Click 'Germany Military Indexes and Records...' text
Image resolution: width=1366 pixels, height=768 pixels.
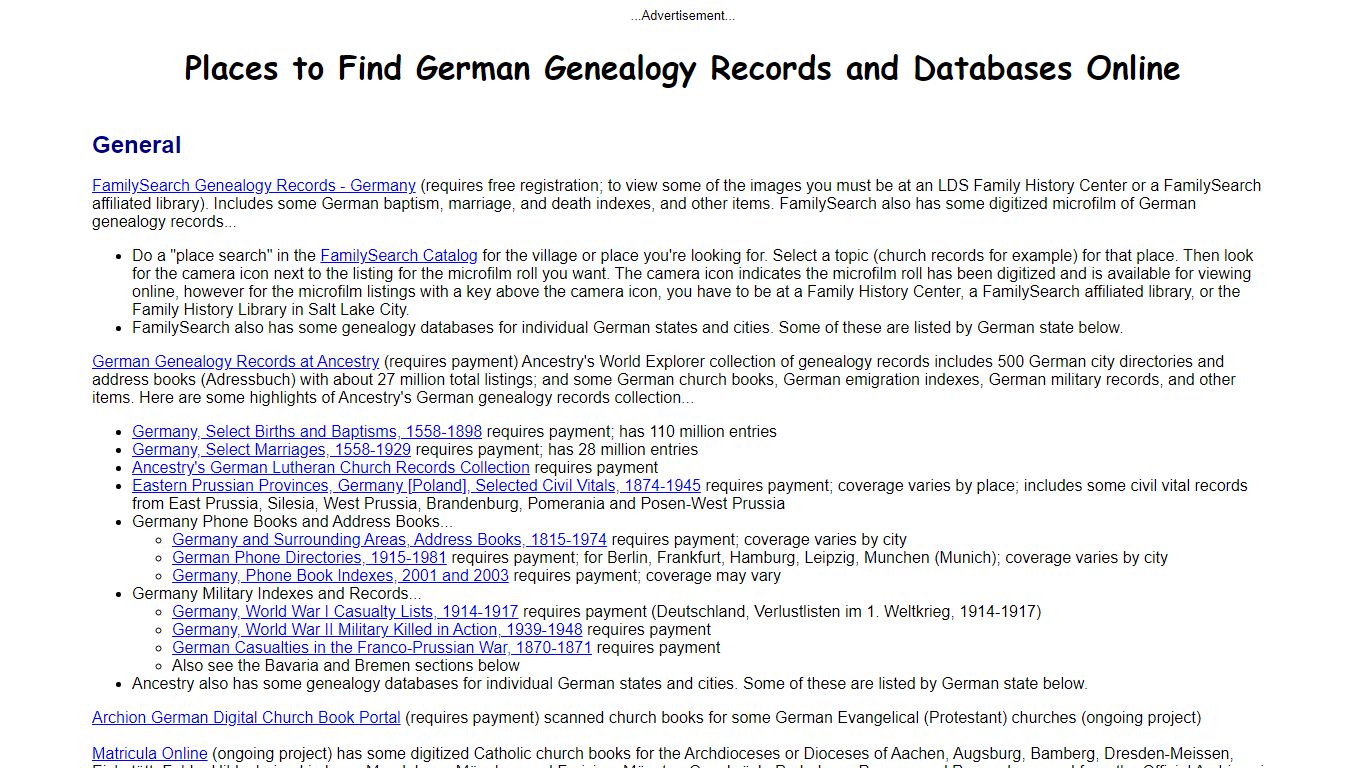pos(277,594)
